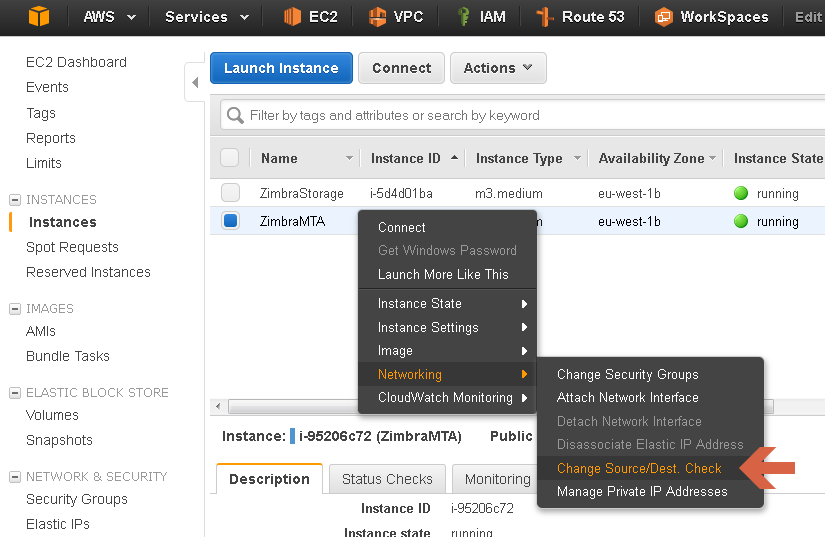The height and width of the screenshot is (537, 825).
Task: Expand the Instance State submenu
Action: [447, 303]
